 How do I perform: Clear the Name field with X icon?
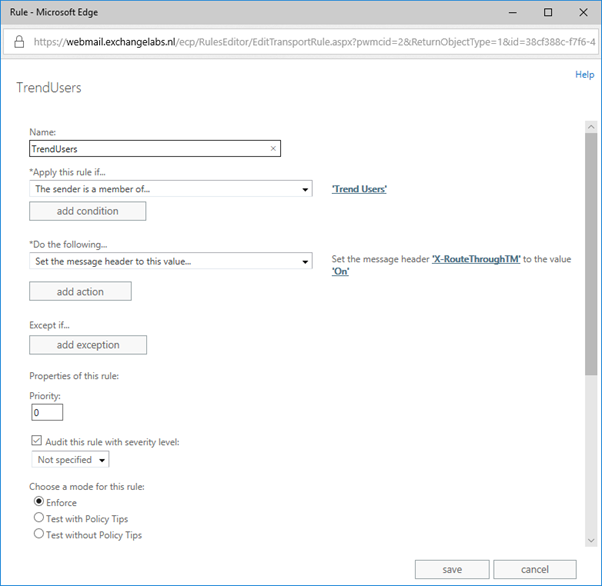coord(273,149)
